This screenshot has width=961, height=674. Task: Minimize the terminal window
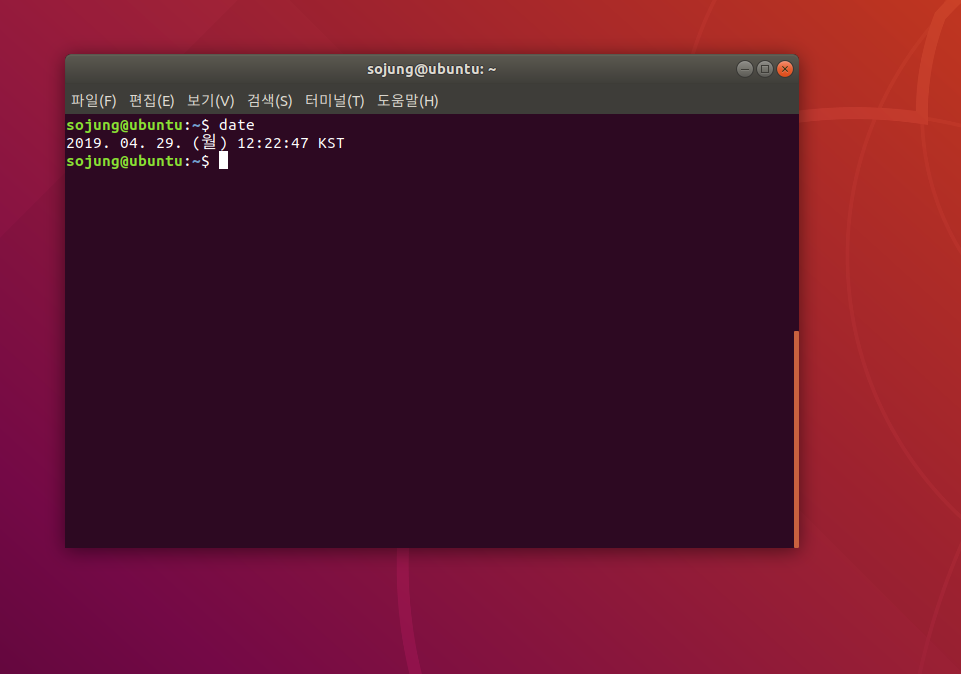tap(745, 69)
